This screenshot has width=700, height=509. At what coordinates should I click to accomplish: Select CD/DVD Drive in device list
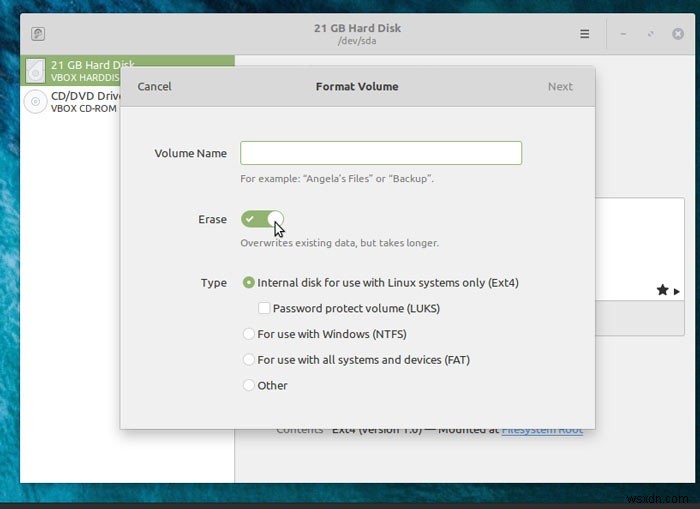click(x=70, y=102)
